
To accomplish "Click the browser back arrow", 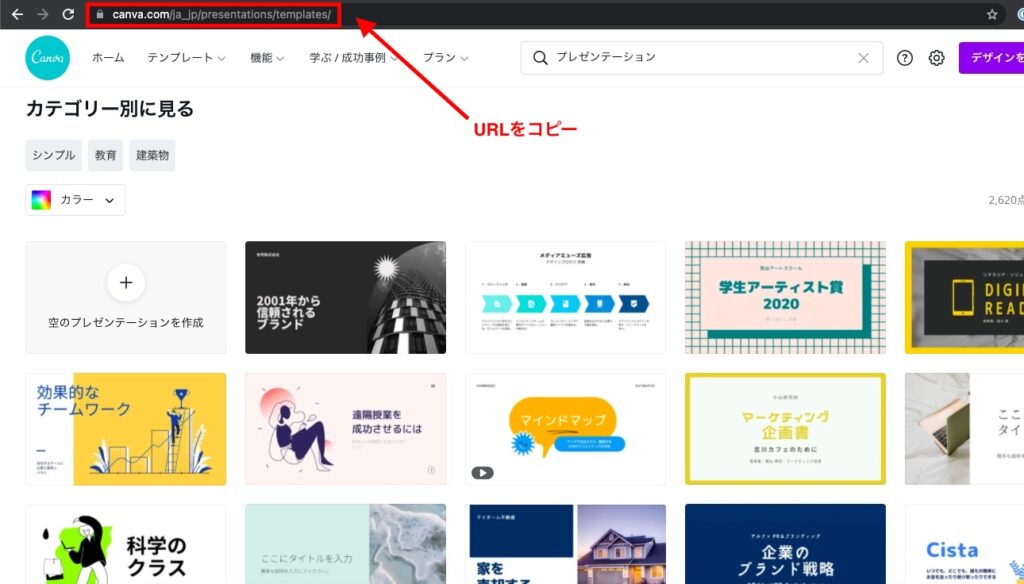I will [x=18, y=14].
